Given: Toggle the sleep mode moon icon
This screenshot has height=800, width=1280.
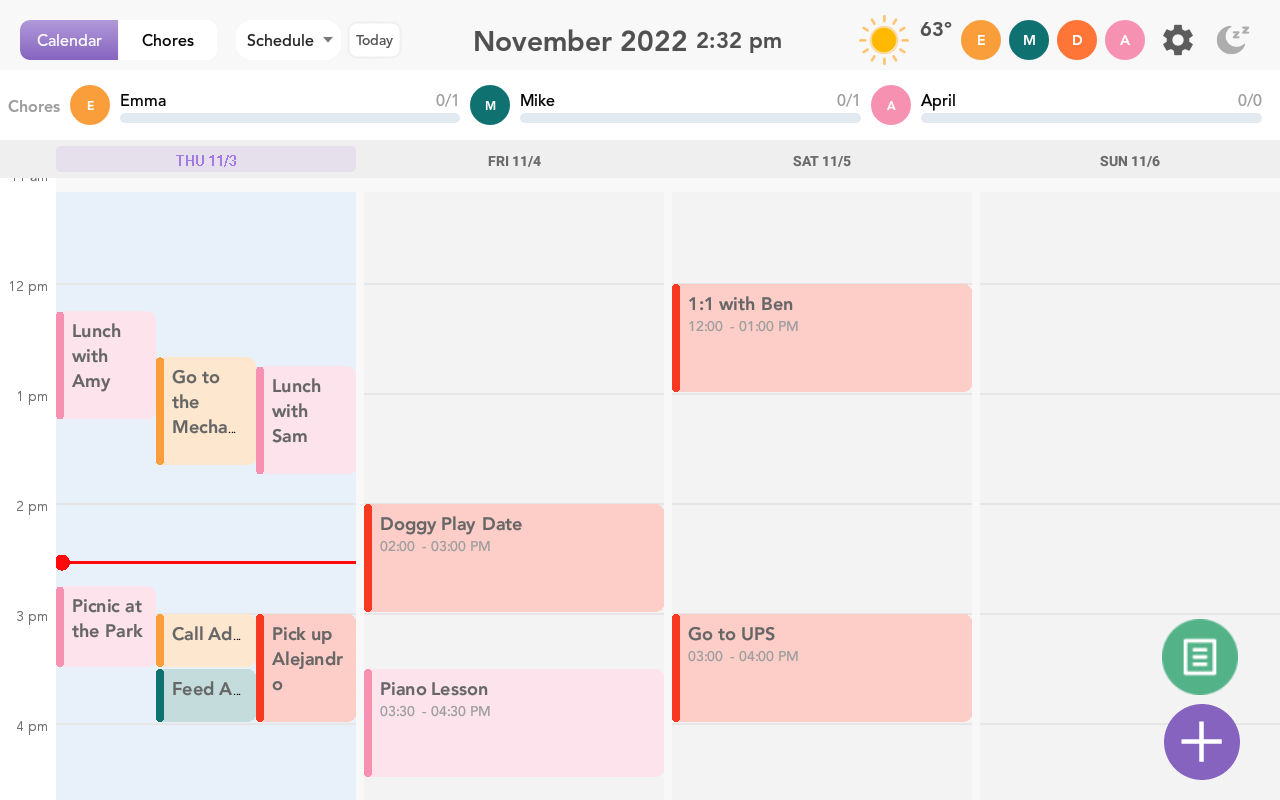Looking at the screenshot, I should click(1232, 40).
